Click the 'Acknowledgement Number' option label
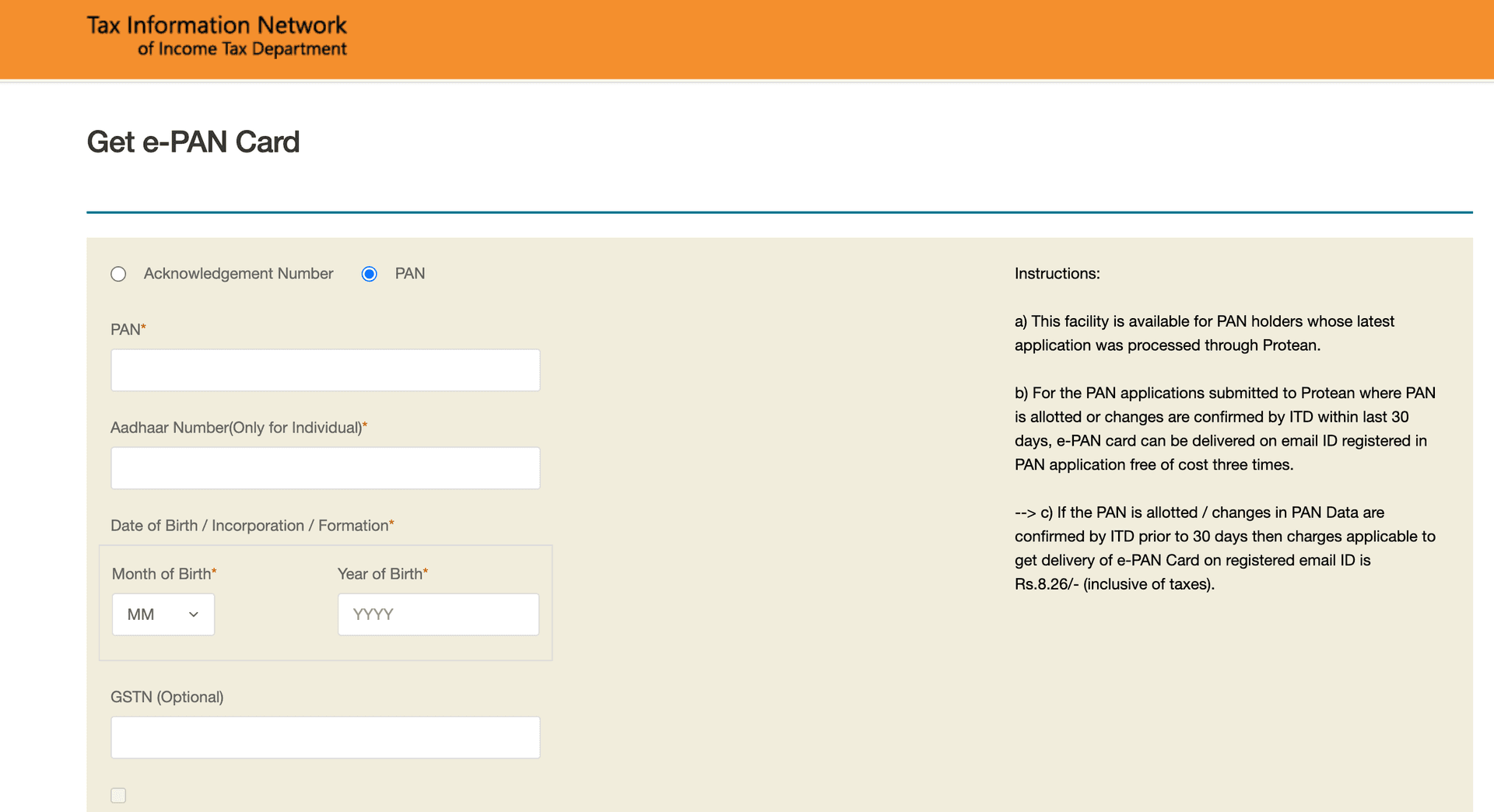 [x=238, y=274]
